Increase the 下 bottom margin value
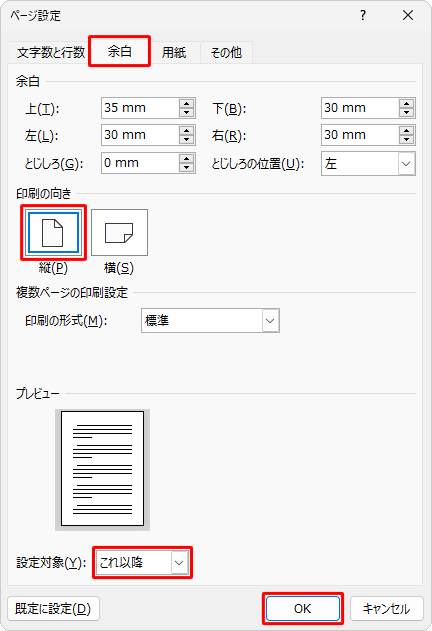The width and height of the screenshot is (432, 631). (x=406, y=103)
